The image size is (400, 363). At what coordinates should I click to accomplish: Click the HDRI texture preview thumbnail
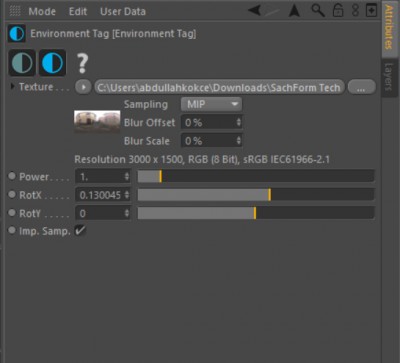[x=97, y=122]
